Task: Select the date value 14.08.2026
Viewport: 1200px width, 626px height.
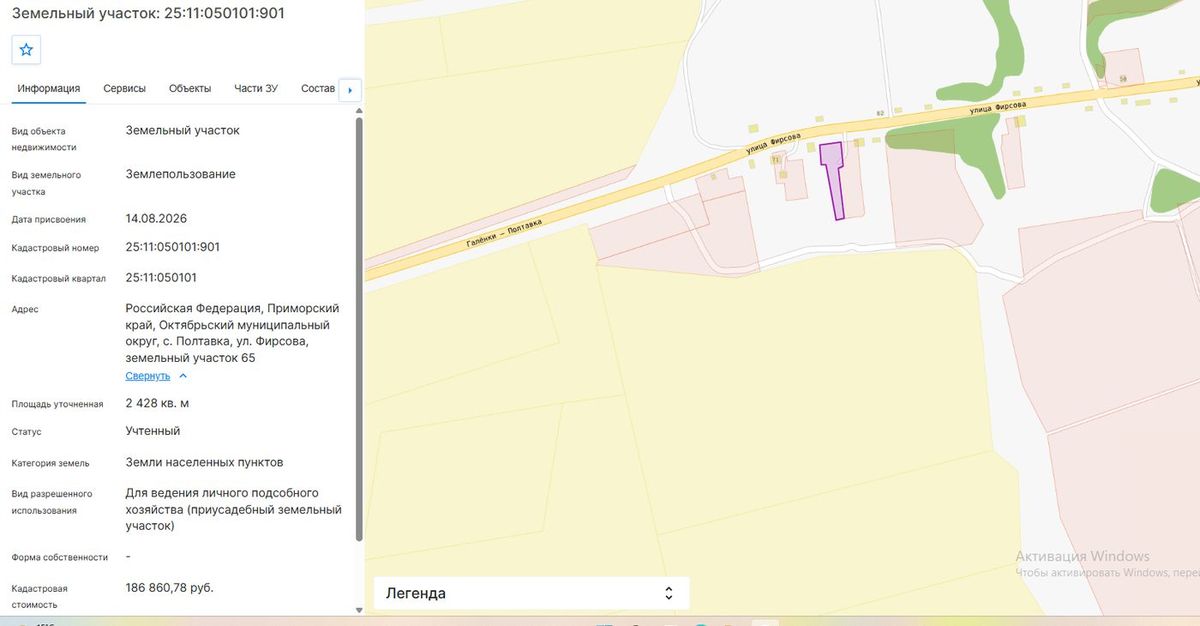Action: 156,218
